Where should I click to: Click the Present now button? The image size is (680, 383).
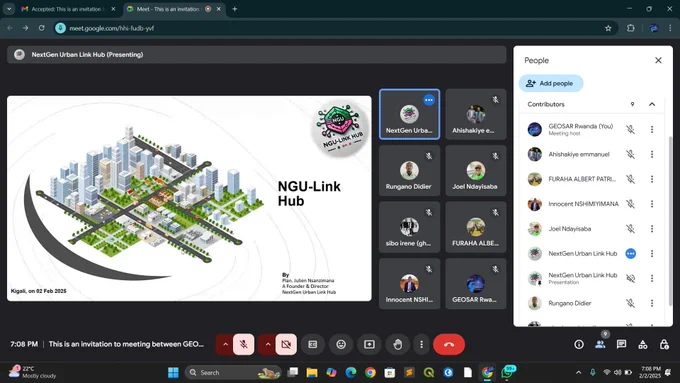click(369, 344)
